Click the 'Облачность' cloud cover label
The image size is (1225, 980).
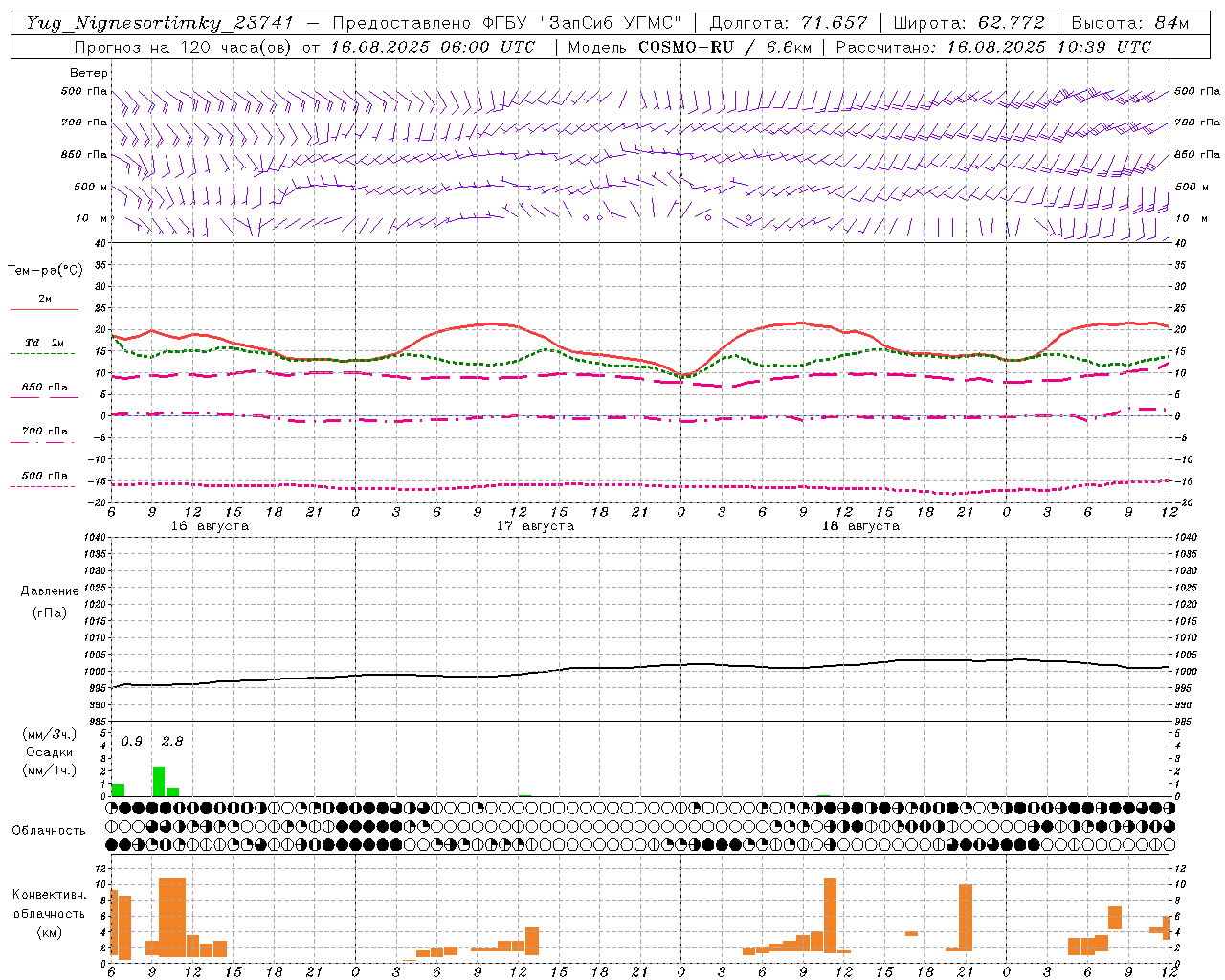click(49, 831)
